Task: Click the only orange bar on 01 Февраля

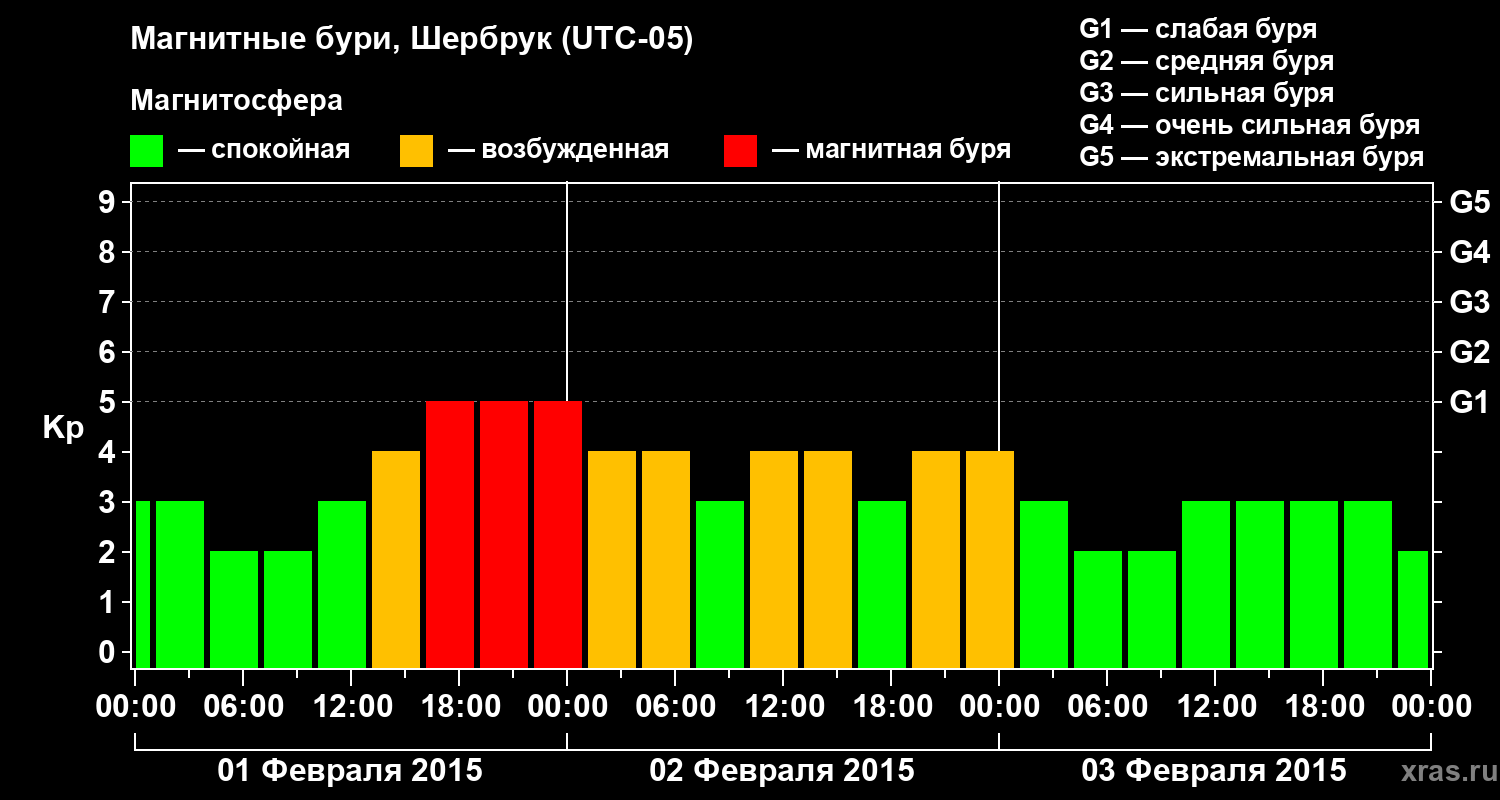Action: [x=396, y=559]
